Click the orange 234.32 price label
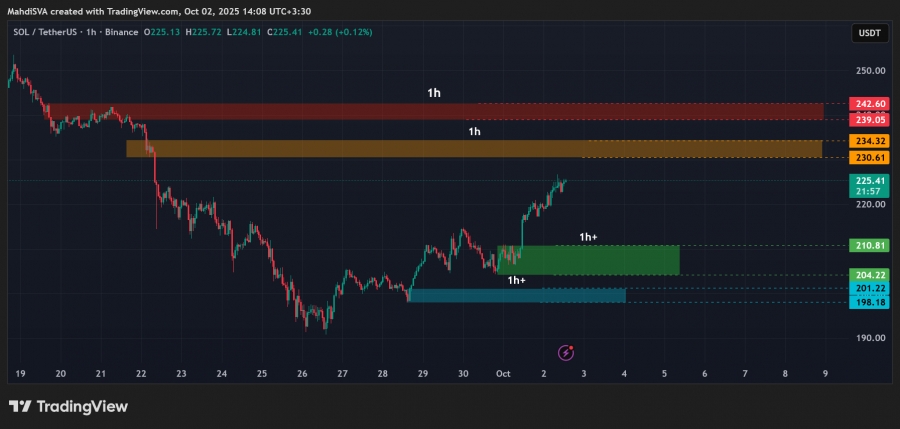 tap(868, 142)
